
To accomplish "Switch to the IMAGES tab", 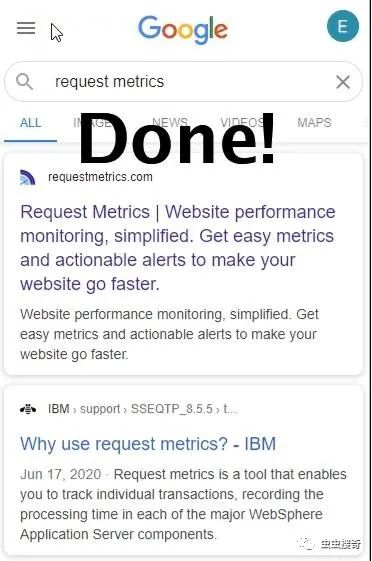I will click(x=95, y=123).
